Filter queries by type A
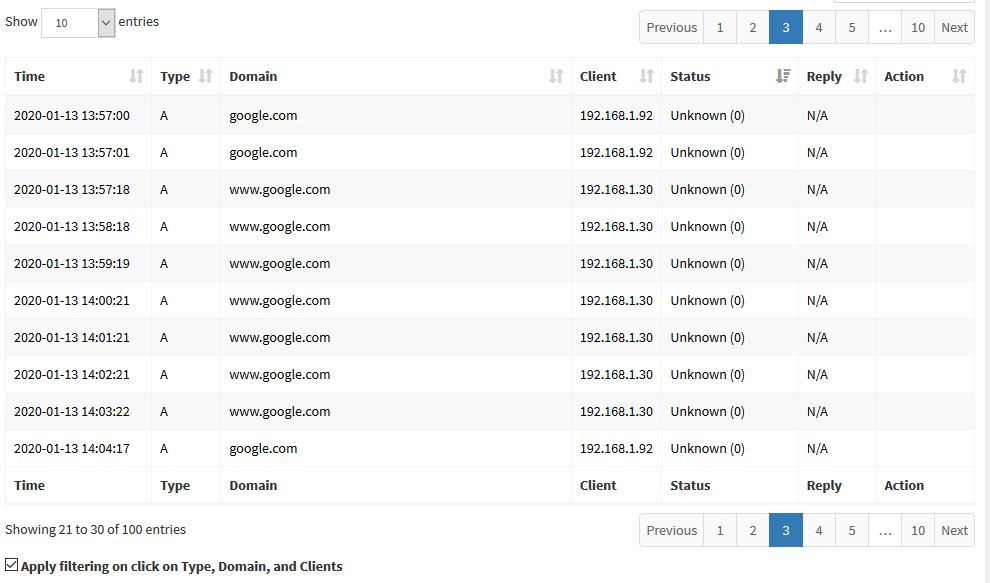990x583 pixels. pyautogui.click(x=163, y=115)
